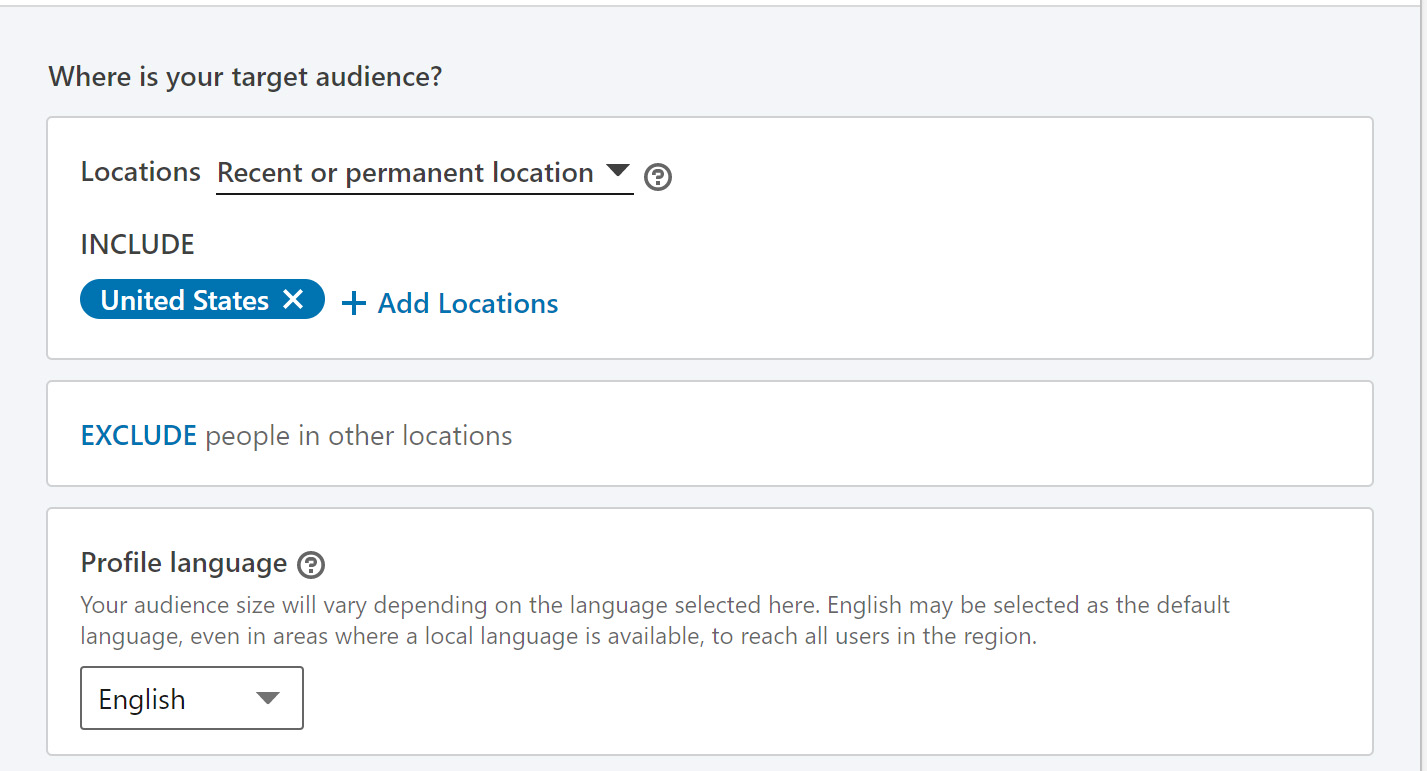Click the plus icon beside Add Locations
Viewport: 1427px width, 771px height.
pos(354,304)
